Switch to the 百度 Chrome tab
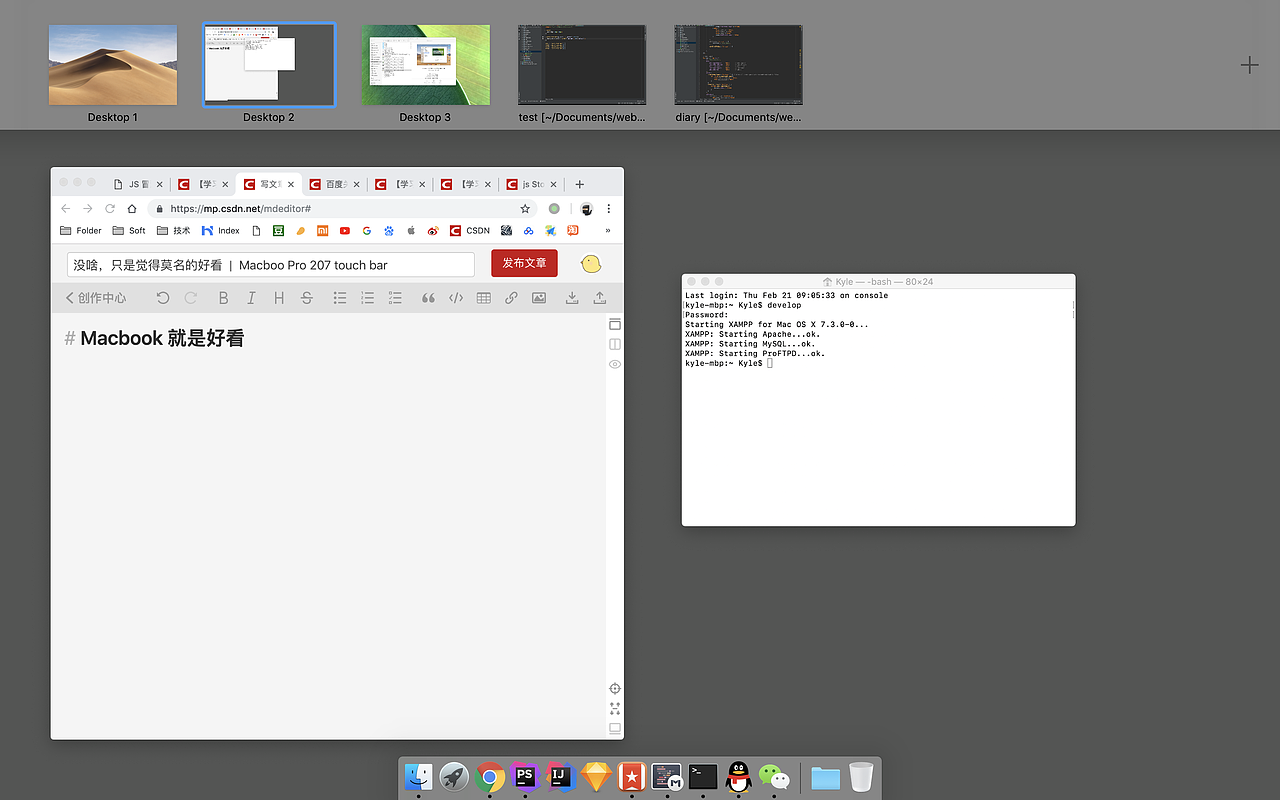The width and height of the screenshot is (1280, 800). pos(334,184)
